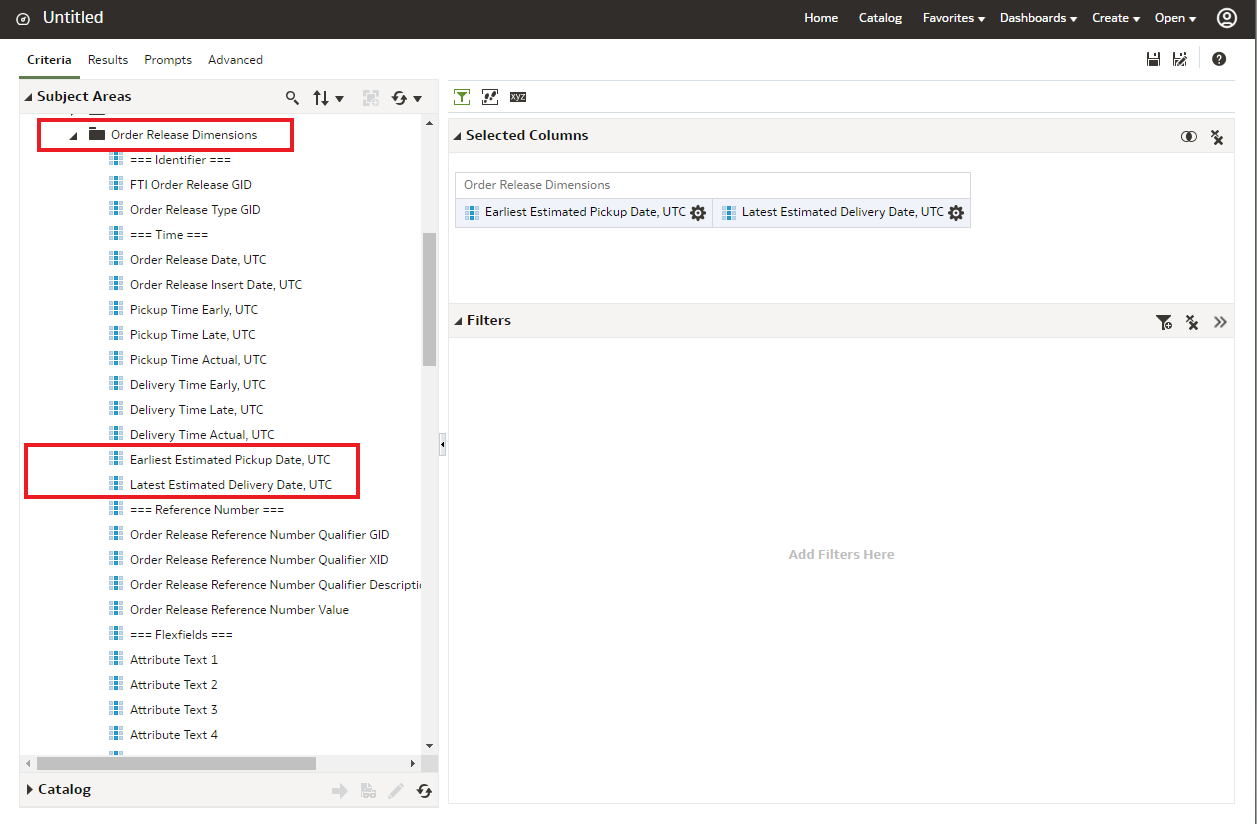Click the column icon beside FTI Order Release GID
Image resolution: width=1257 pixels, height=824 pixels.
(115, 184)
